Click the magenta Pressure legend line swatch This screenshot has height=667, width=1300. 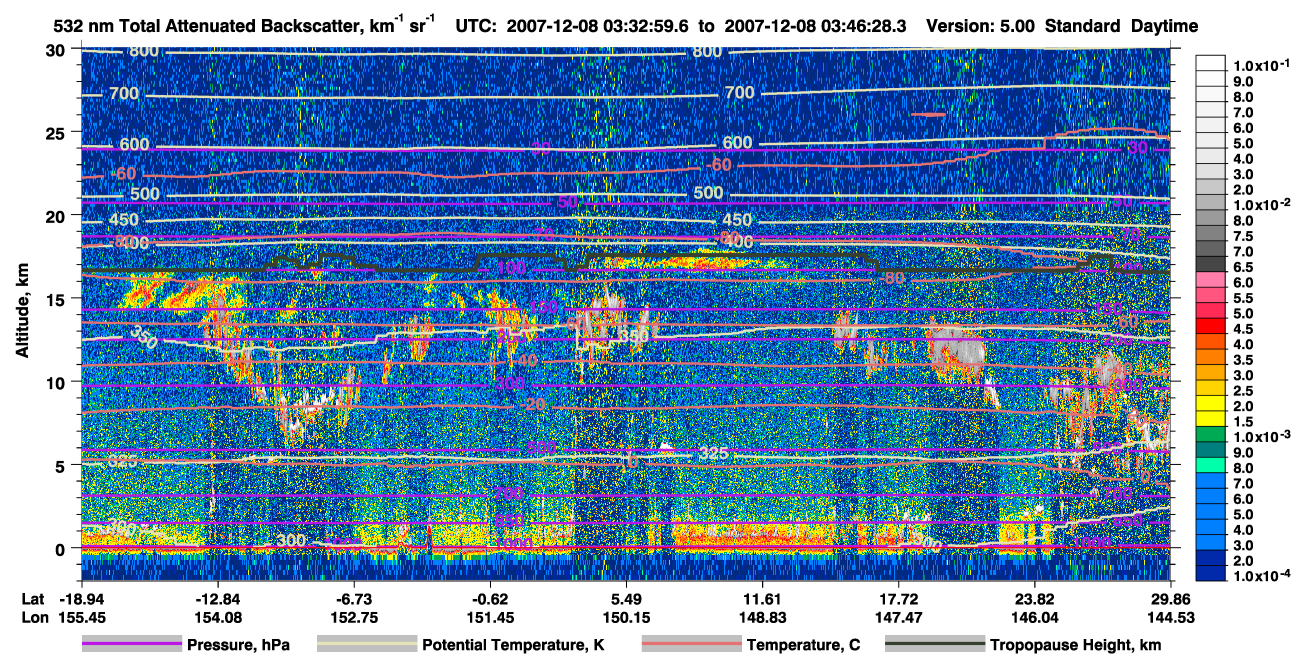[131, 645]
